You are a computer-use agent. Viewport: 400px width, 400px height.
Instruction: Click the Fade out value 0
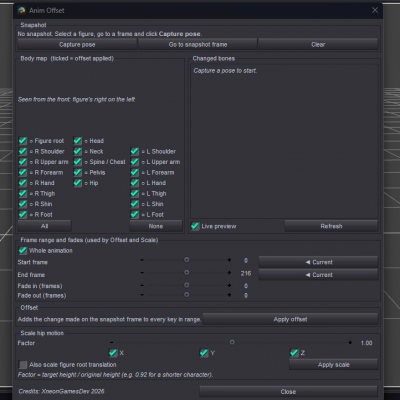pyautogui.click(x=246, y=296)
